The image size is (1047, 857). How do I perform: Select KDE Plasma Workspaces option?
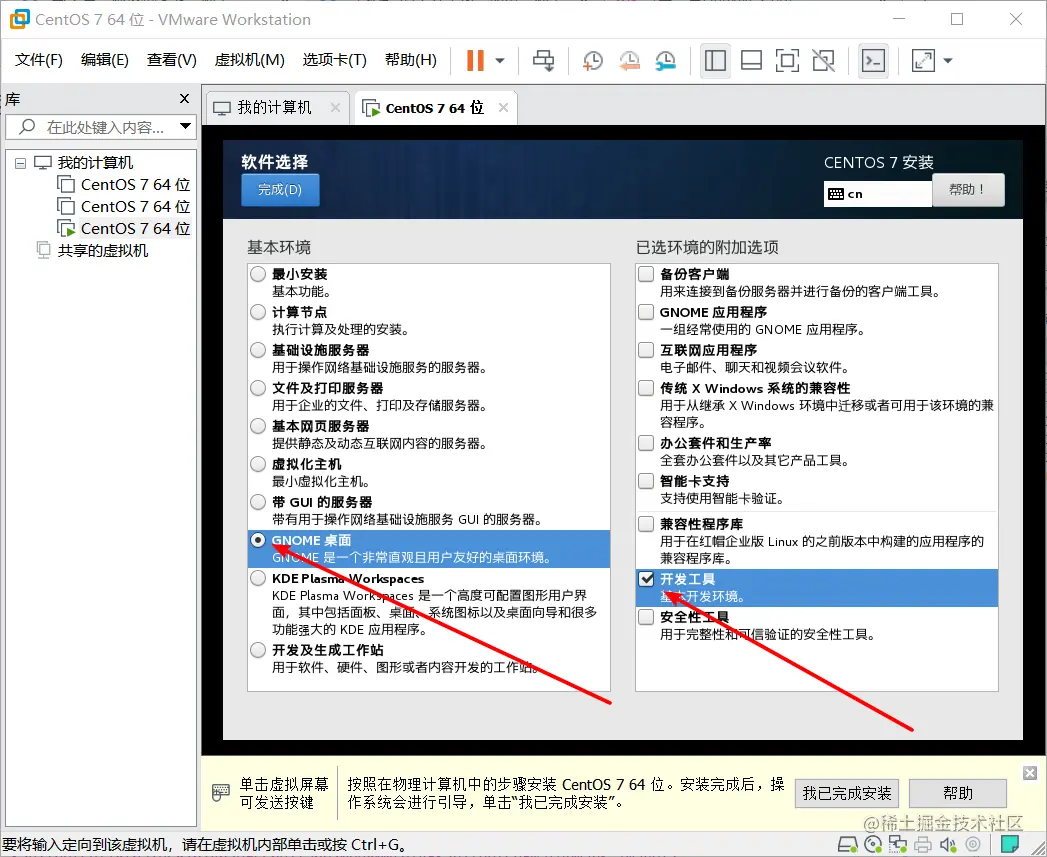point(258,578)
